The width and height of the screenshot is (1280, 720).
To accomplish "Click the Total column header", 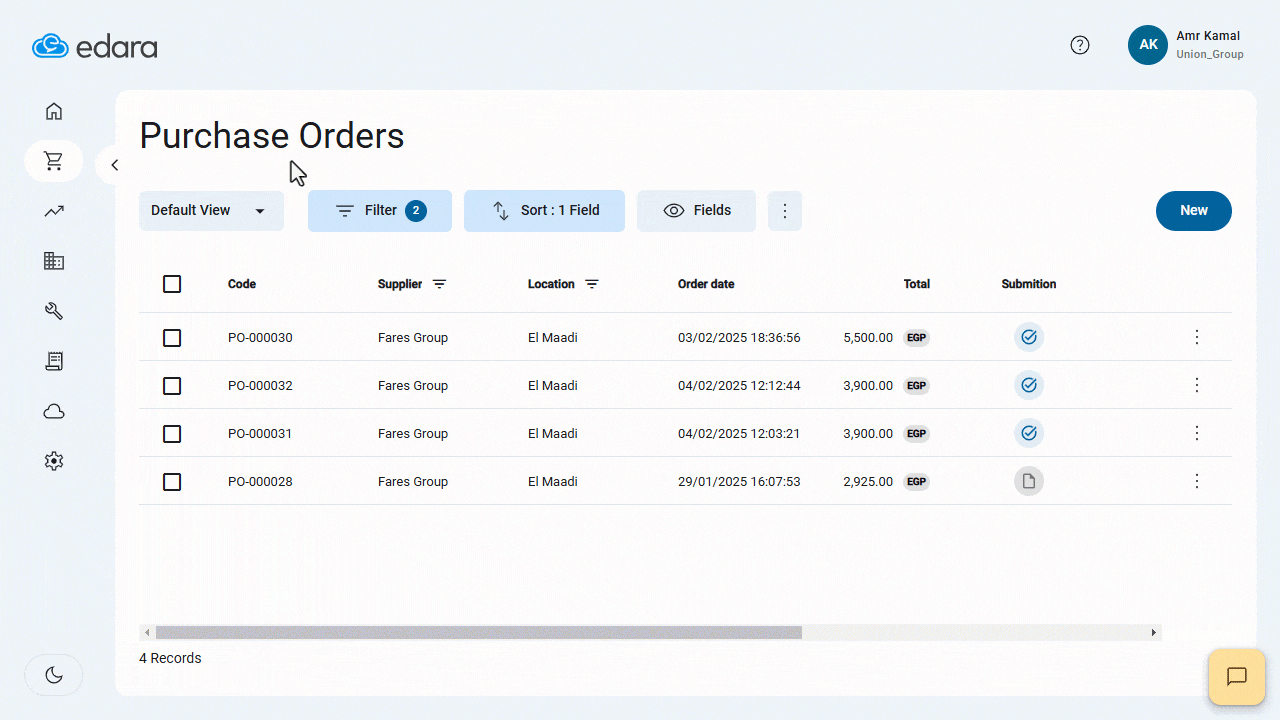I will (917, 284).
